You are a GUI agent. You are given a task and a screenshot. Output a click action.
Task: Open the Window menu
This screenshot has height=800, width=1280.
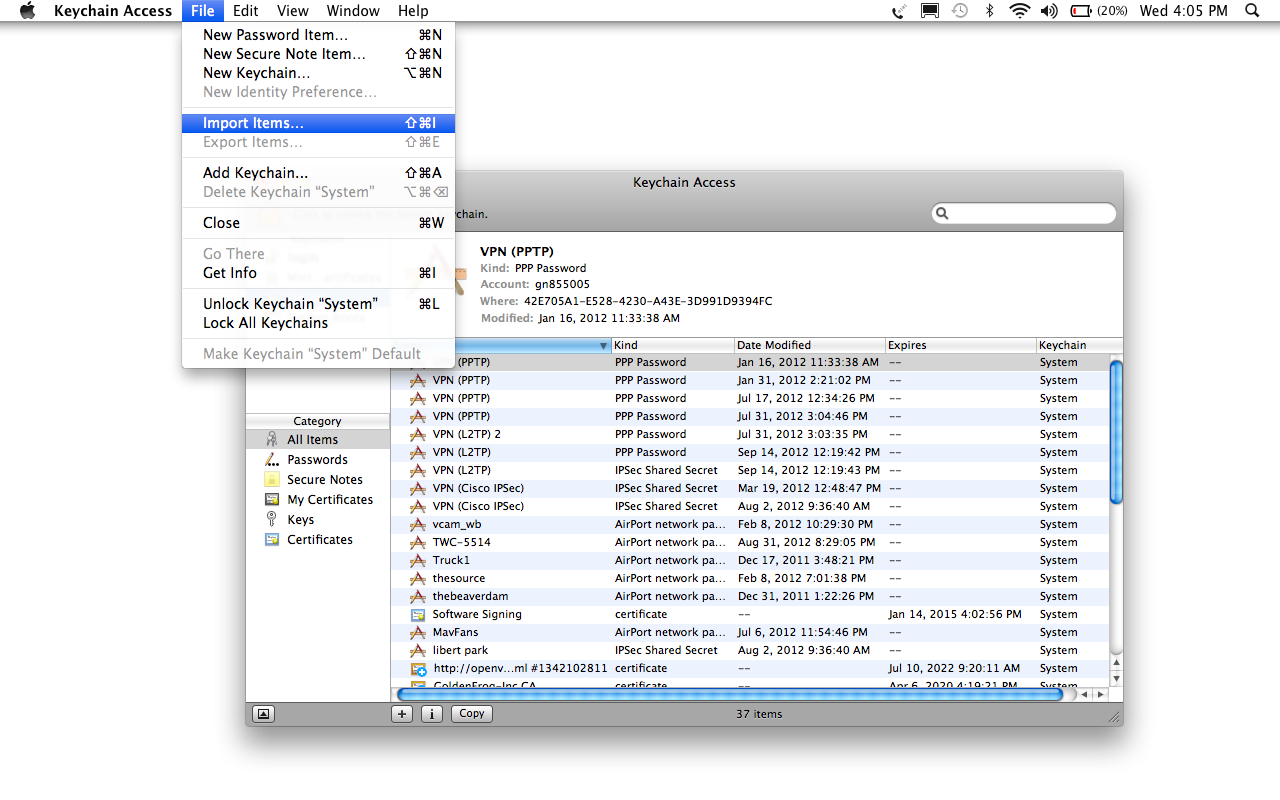(353, 11)
